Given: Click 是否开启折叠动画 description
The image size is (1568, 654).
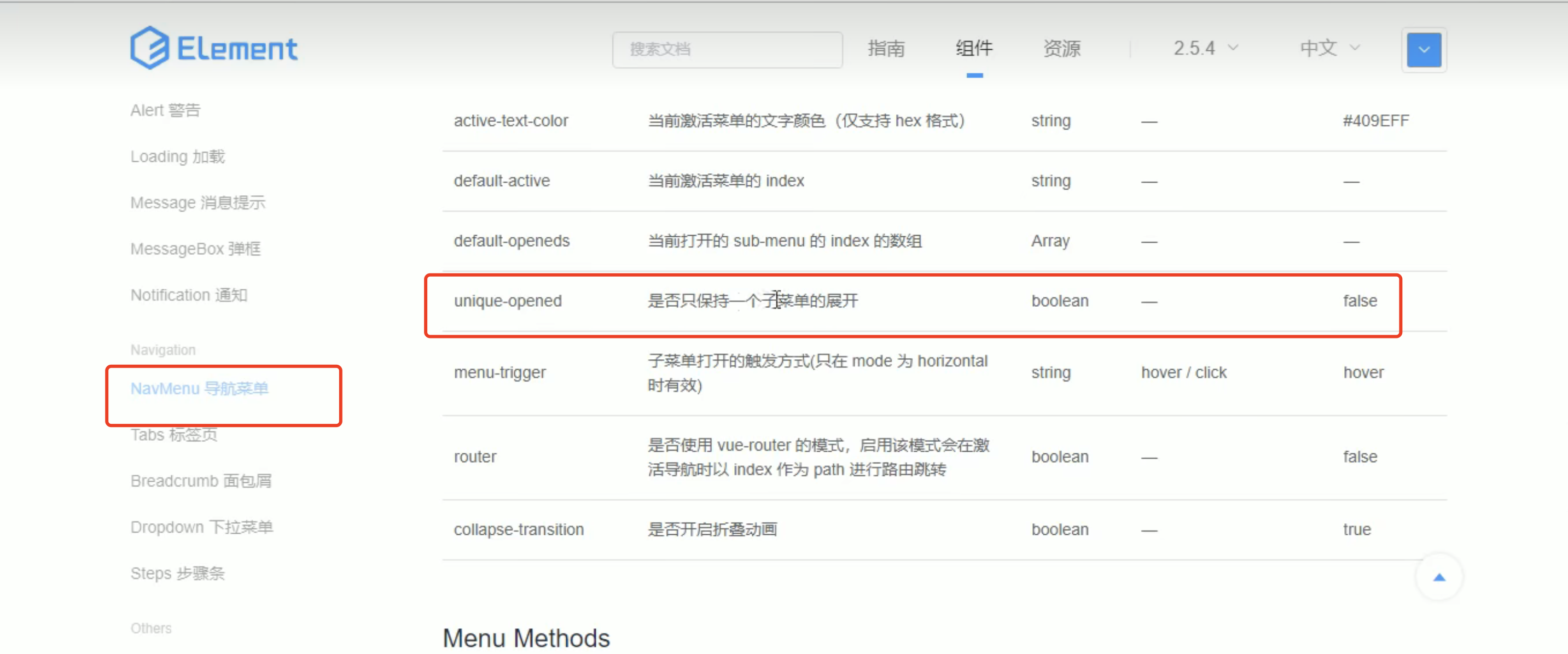Looking at the screenshot, I should [x=712, y=529].
